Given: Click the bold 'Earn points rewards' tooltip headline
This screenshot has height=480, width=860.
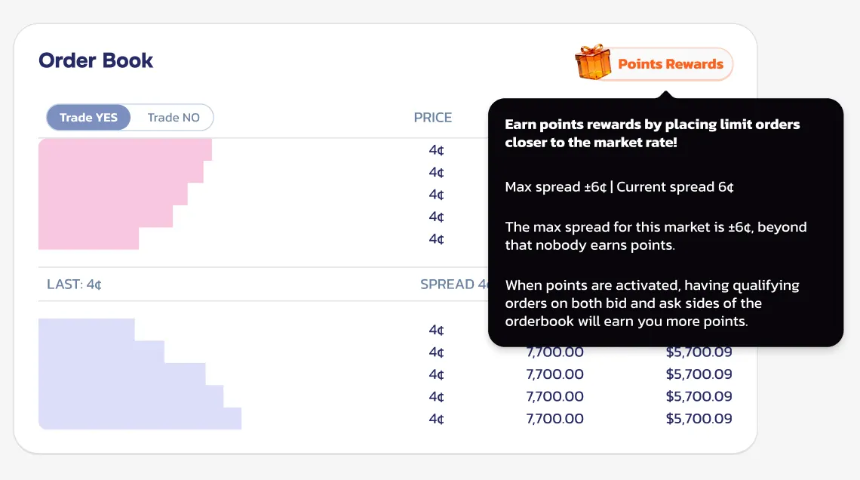Looking at the screenshot, I should click(652, 134).
